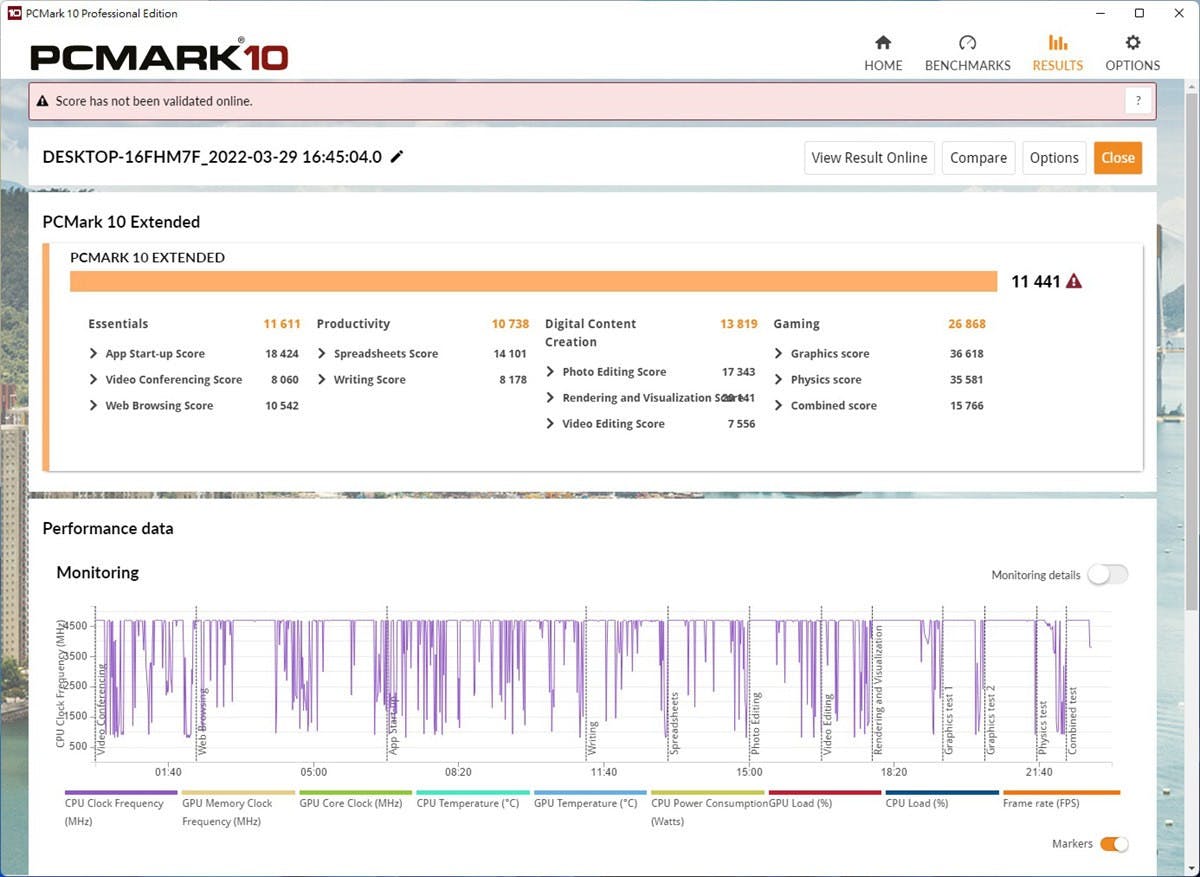1200x877 pixels.
Task: Click the Essentials score 11 611
Action: pos(282,324)
